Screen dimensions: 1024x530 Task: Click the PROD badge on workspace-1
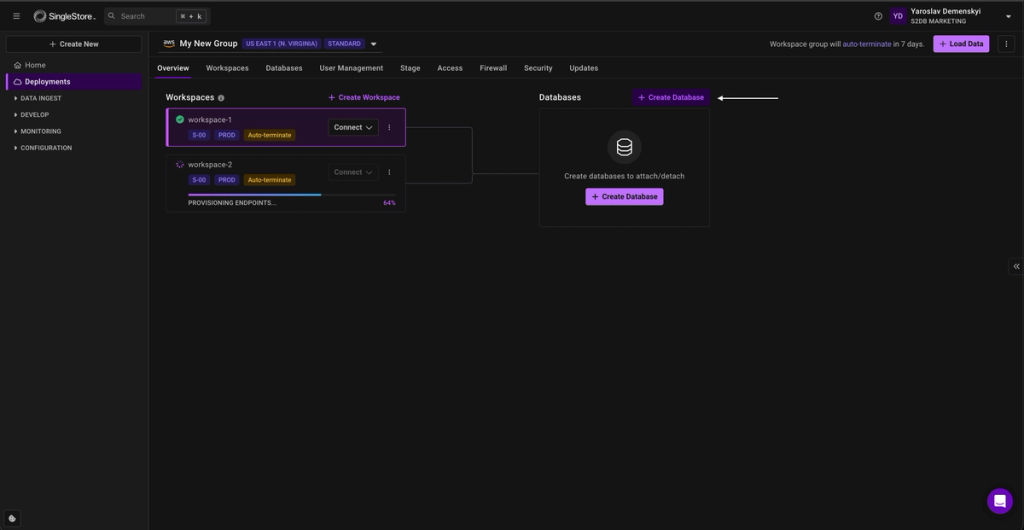pos(227,135)
